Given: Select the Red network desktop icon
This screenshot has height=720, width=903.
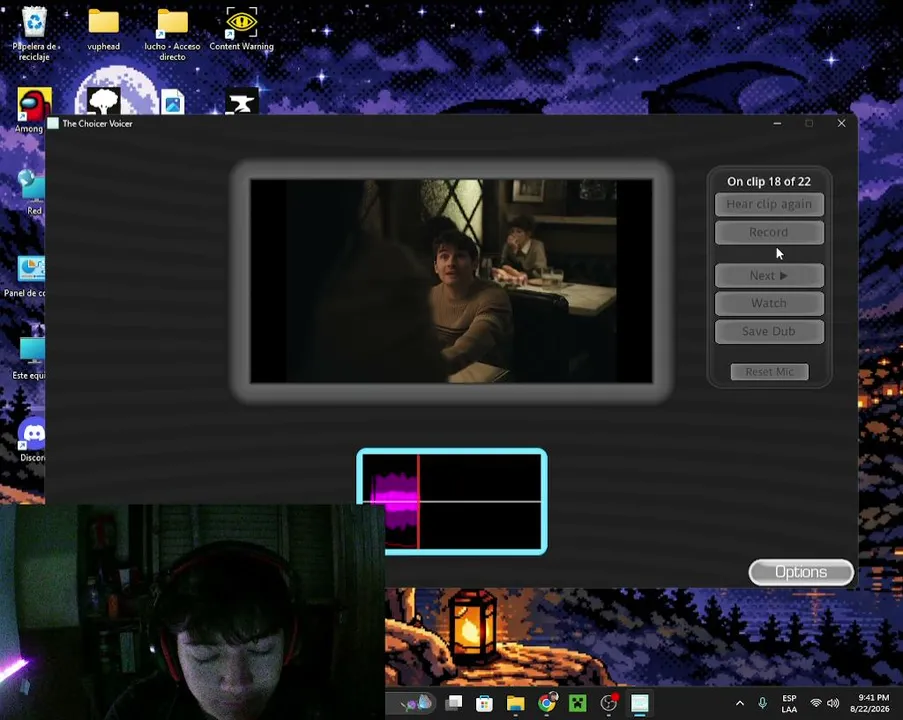Looking at the screenshot, I should click(32, 193).
